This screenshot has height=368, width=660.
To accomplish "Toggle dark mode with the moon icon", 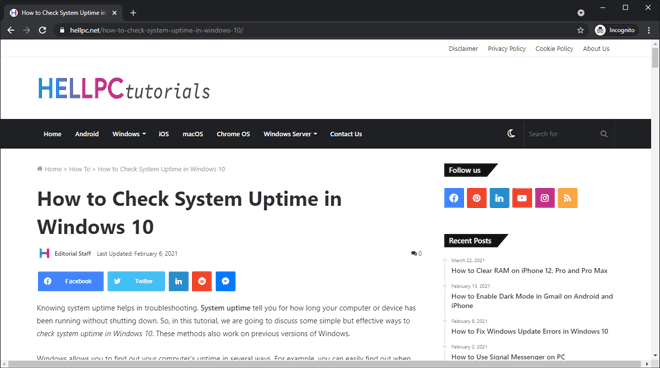I will [x=511, y=133].
